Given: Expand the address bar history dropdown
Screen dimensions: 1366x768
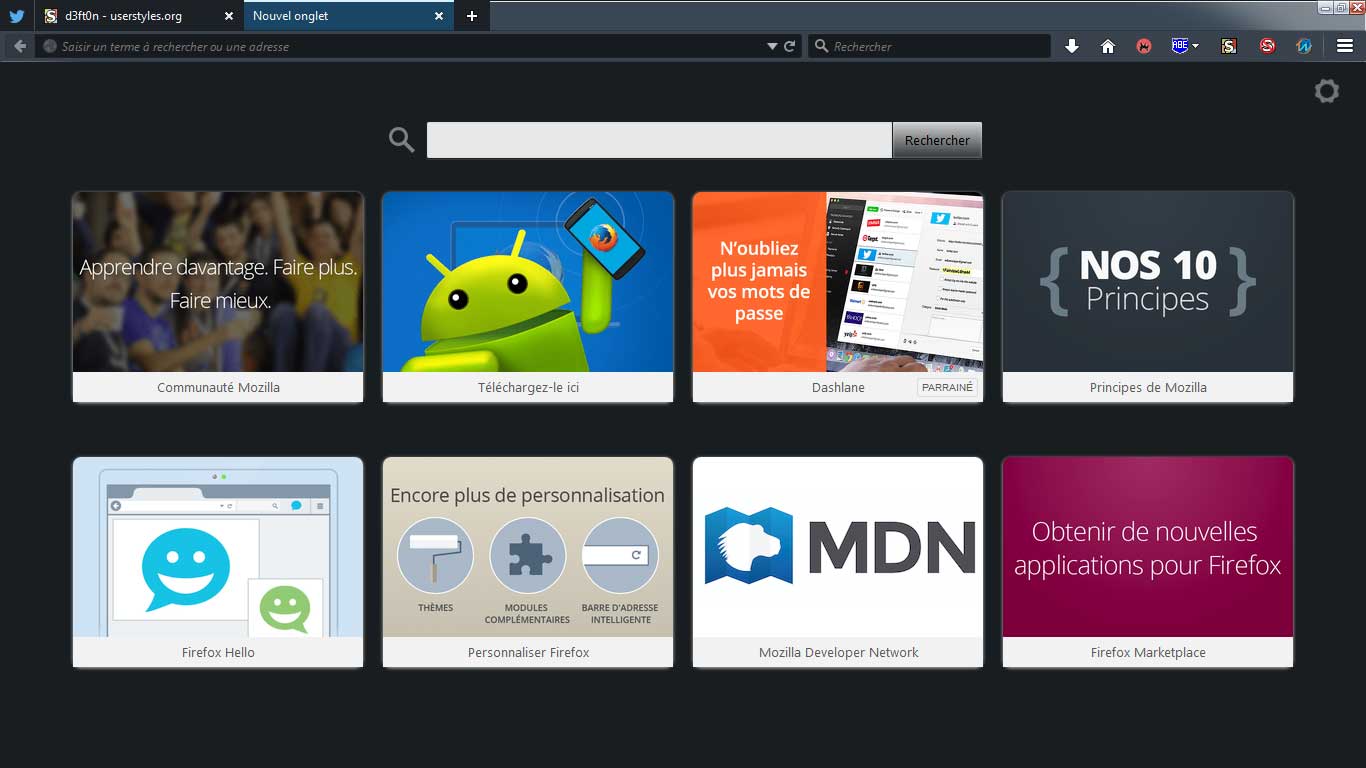Looking at the screenshot, I should 772,46.
